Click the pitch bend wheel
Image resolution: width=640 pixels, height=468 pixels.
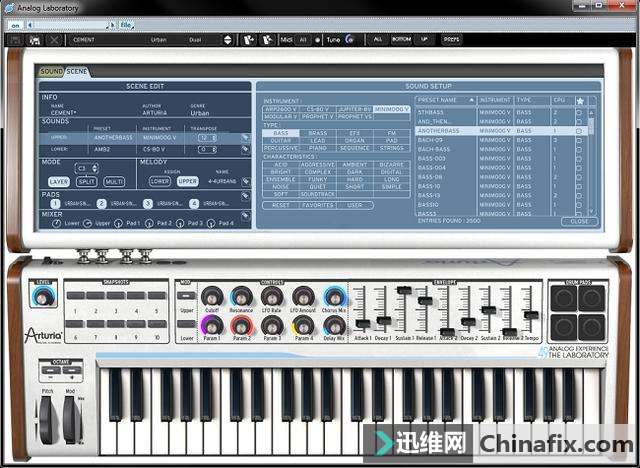coord(47,420)
